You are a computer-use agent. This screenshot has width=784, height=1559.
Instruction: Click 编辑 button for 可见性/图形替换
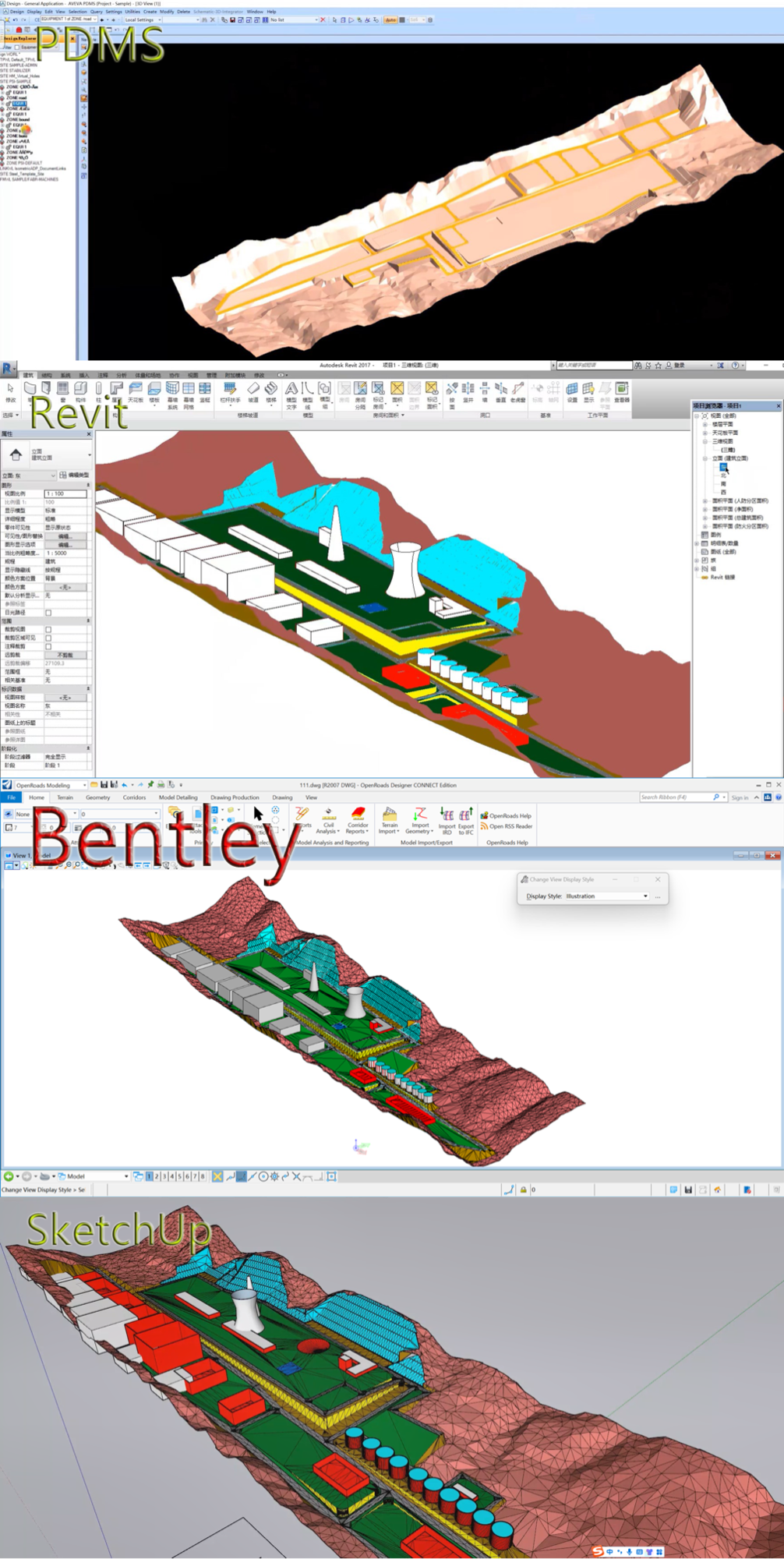[x=65, y=536]
